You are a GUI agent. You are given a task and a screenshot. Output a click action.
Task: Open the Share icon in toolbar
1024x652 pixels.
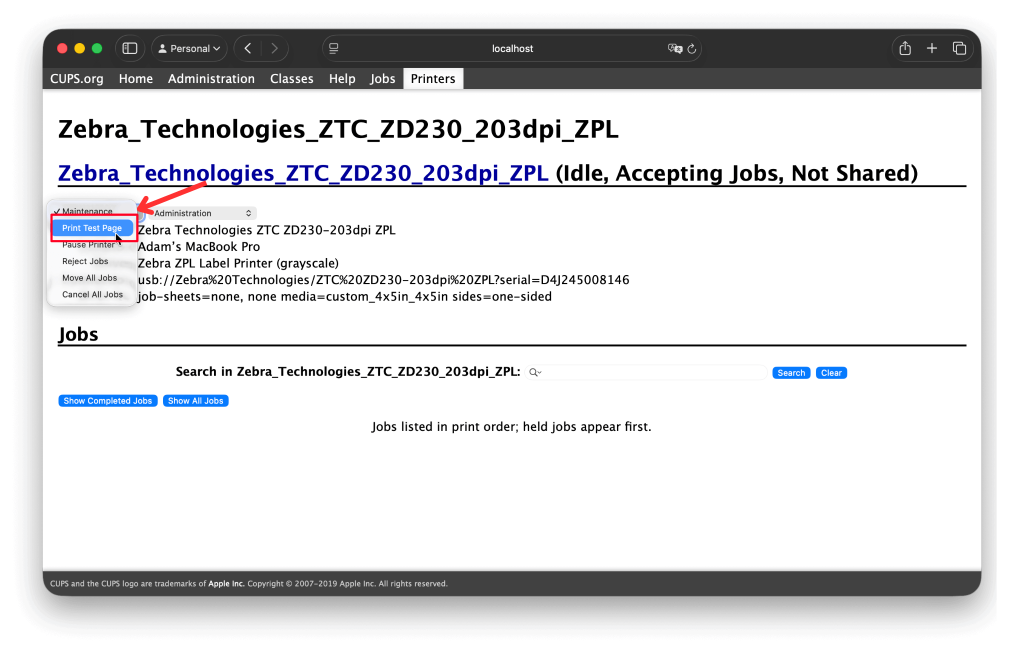(905, 48)
